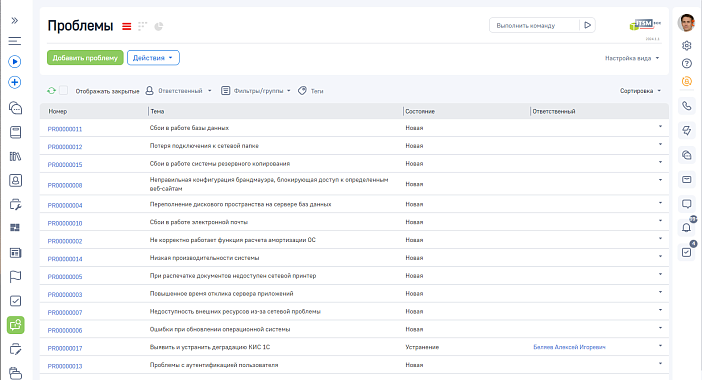
Task: Click the help question mark icon
Action: [x=687, y=64]
